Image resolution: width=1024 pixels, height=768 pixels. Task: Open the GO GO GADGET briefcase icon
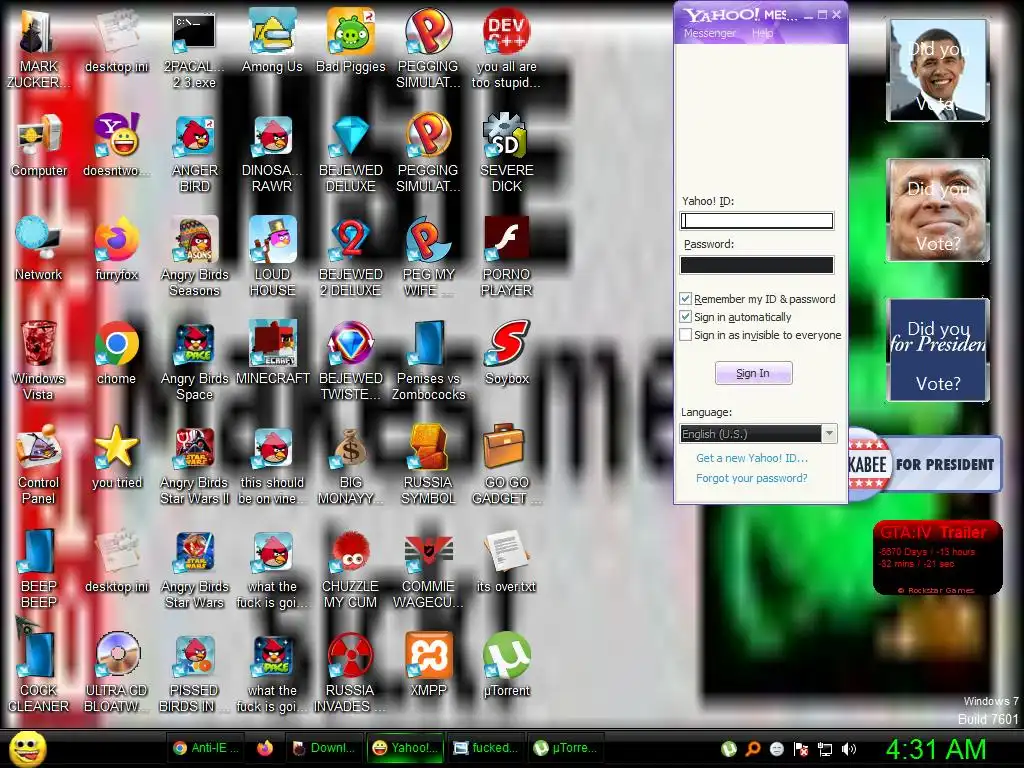pyautogui.click(x=507, y=464)
